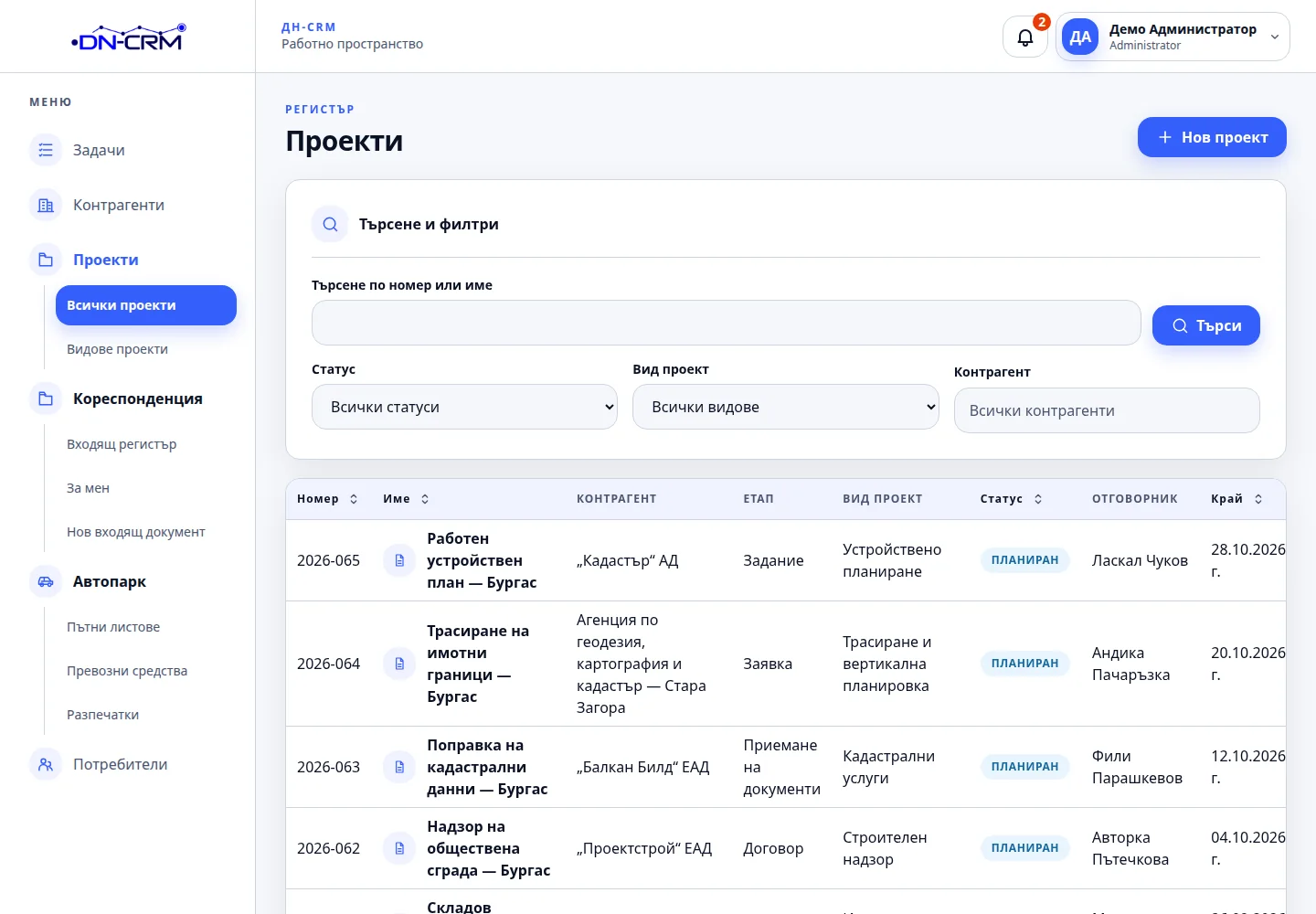Focus the search by number or name field
The image size is (1316, 914).
tap(727, 323)
